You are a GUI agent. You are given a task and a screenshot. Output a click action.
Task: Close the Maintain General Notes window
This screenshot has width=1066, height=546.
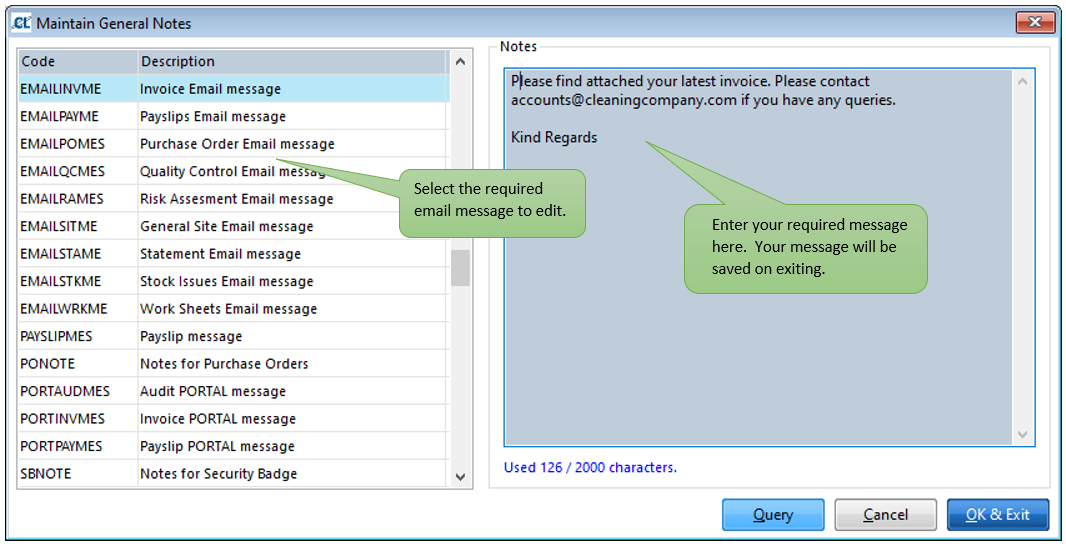1035,22
